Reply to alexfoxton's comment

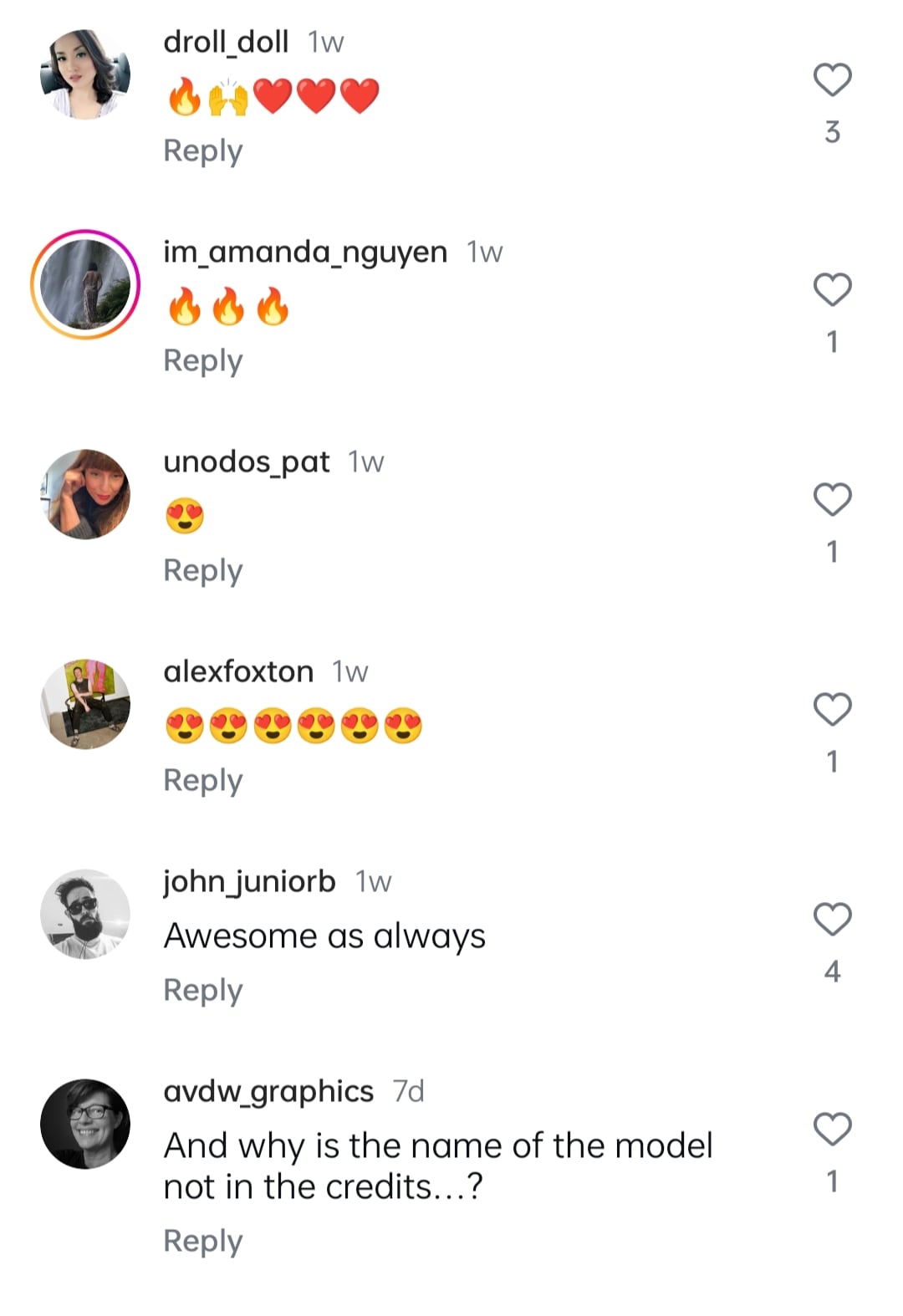click(x=203, y=781)
